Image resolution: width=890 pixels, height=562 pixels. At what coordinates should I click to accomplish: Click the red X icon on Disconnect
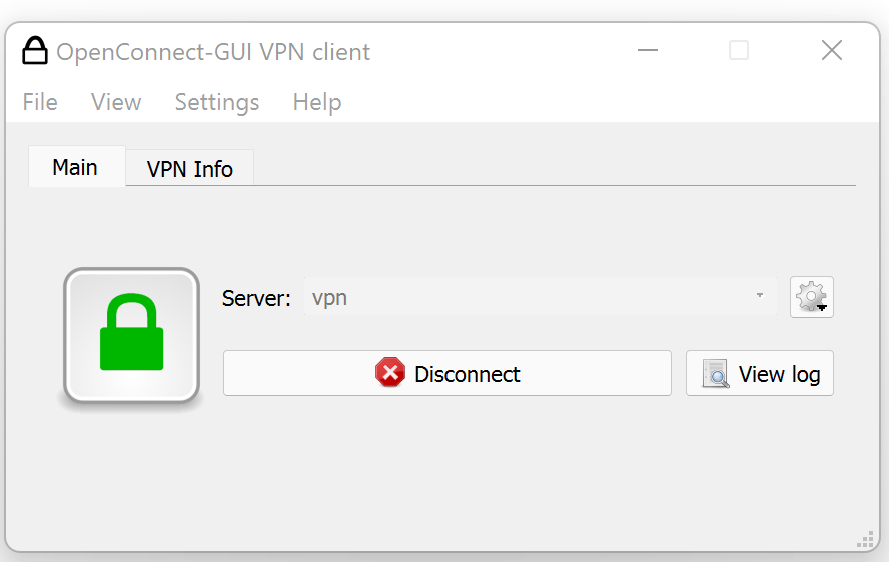click(389, 374)
